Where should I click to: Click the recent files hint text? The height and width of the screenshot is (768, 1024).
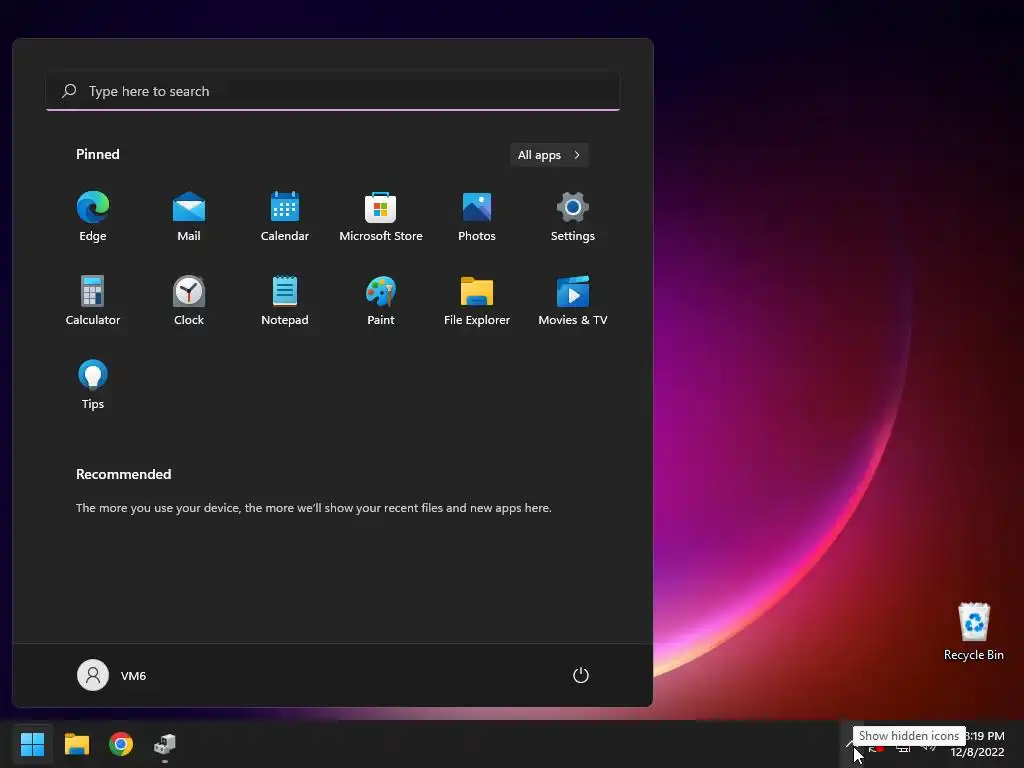[x=313, y=508]
